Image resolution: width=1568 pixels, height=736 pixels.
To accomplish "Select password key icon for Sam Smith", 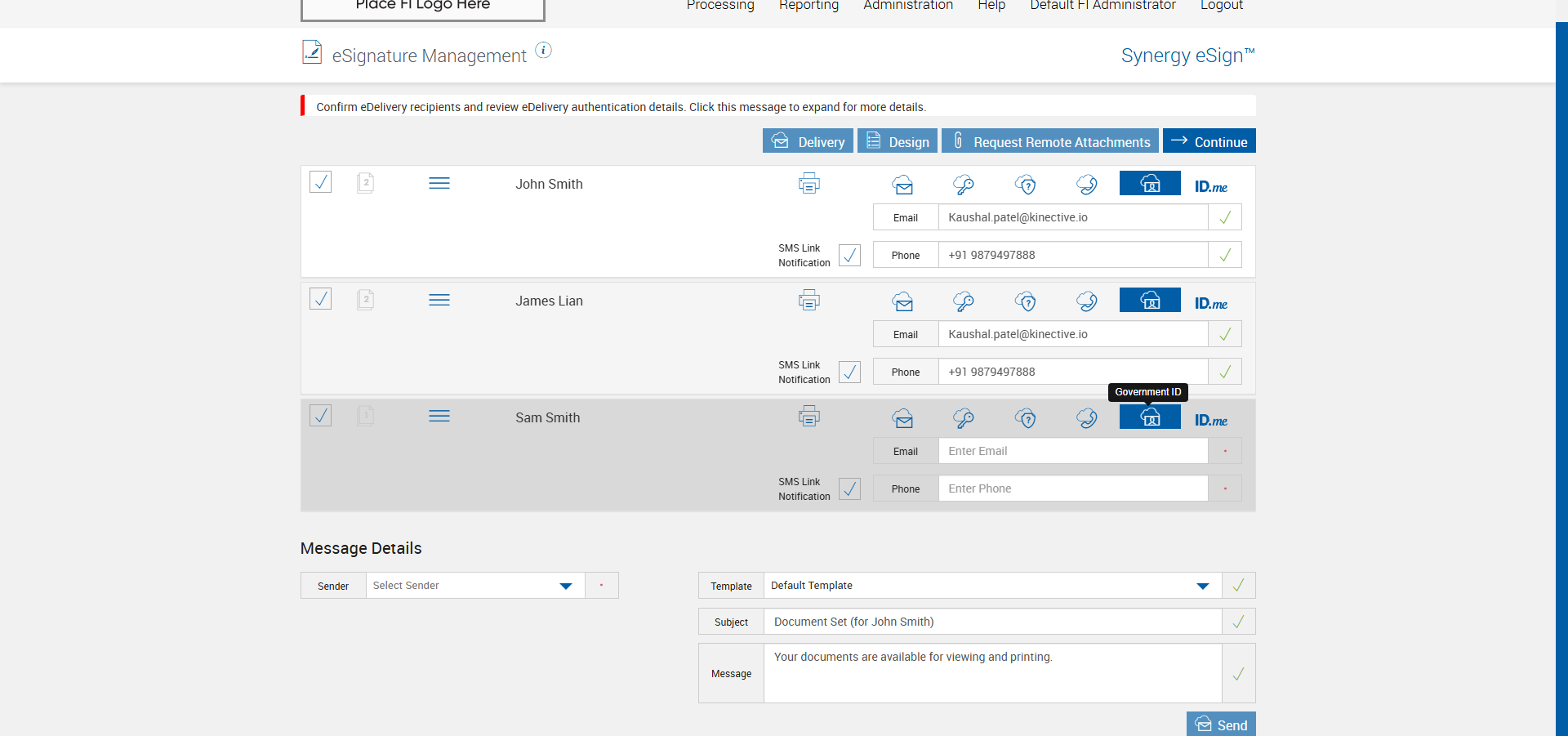I will point(964,418).
